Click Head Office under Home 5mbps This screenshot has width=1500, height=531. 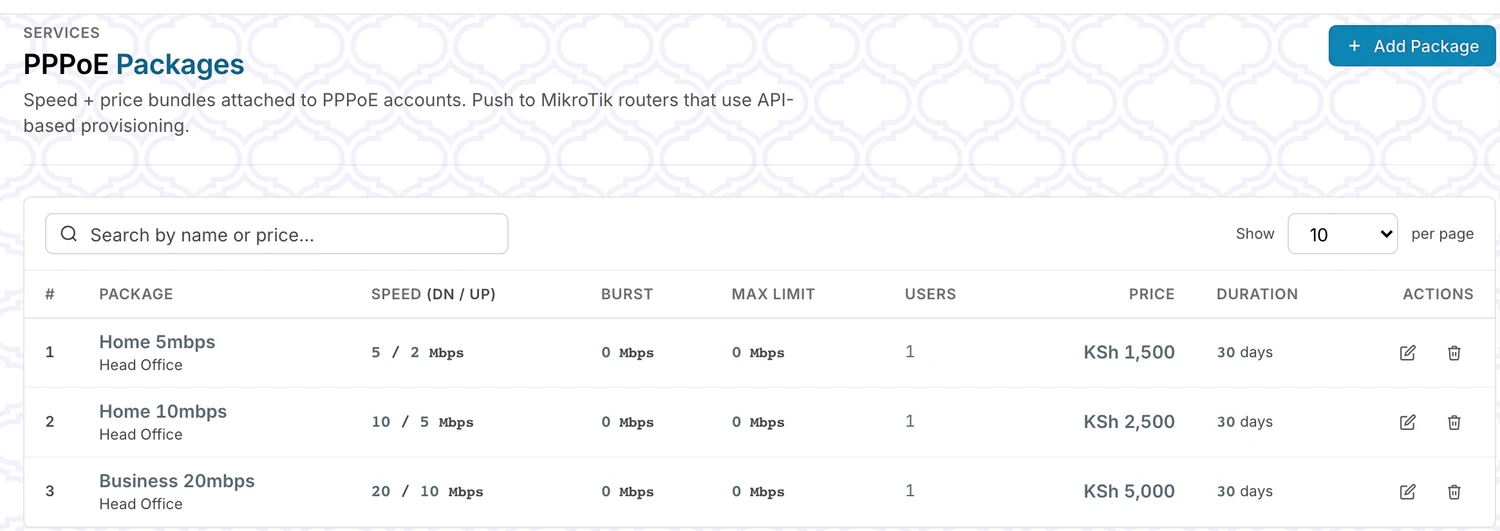[x=141, y=365]
